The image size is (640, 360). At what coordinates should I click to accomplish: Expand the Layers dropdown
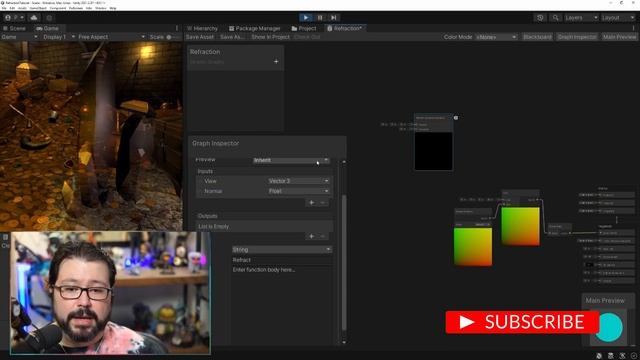[x=581, y=18]
